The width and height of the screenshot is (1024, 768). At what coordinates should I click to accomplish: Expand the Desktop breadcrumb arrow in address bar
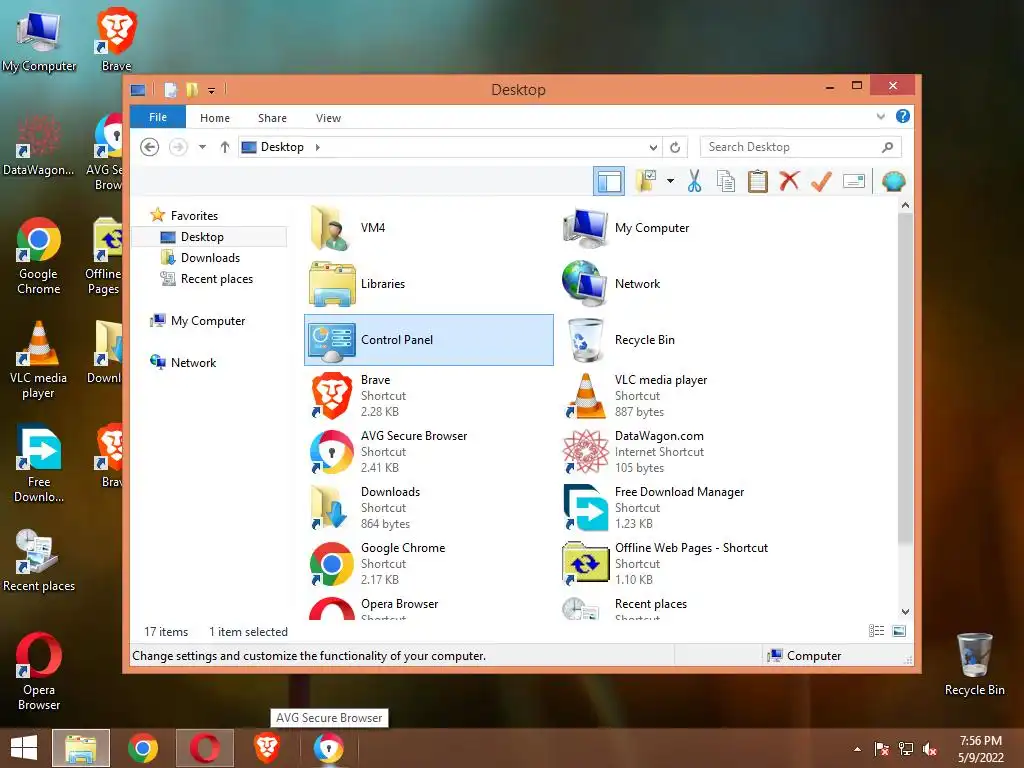[x=317, y=147]
